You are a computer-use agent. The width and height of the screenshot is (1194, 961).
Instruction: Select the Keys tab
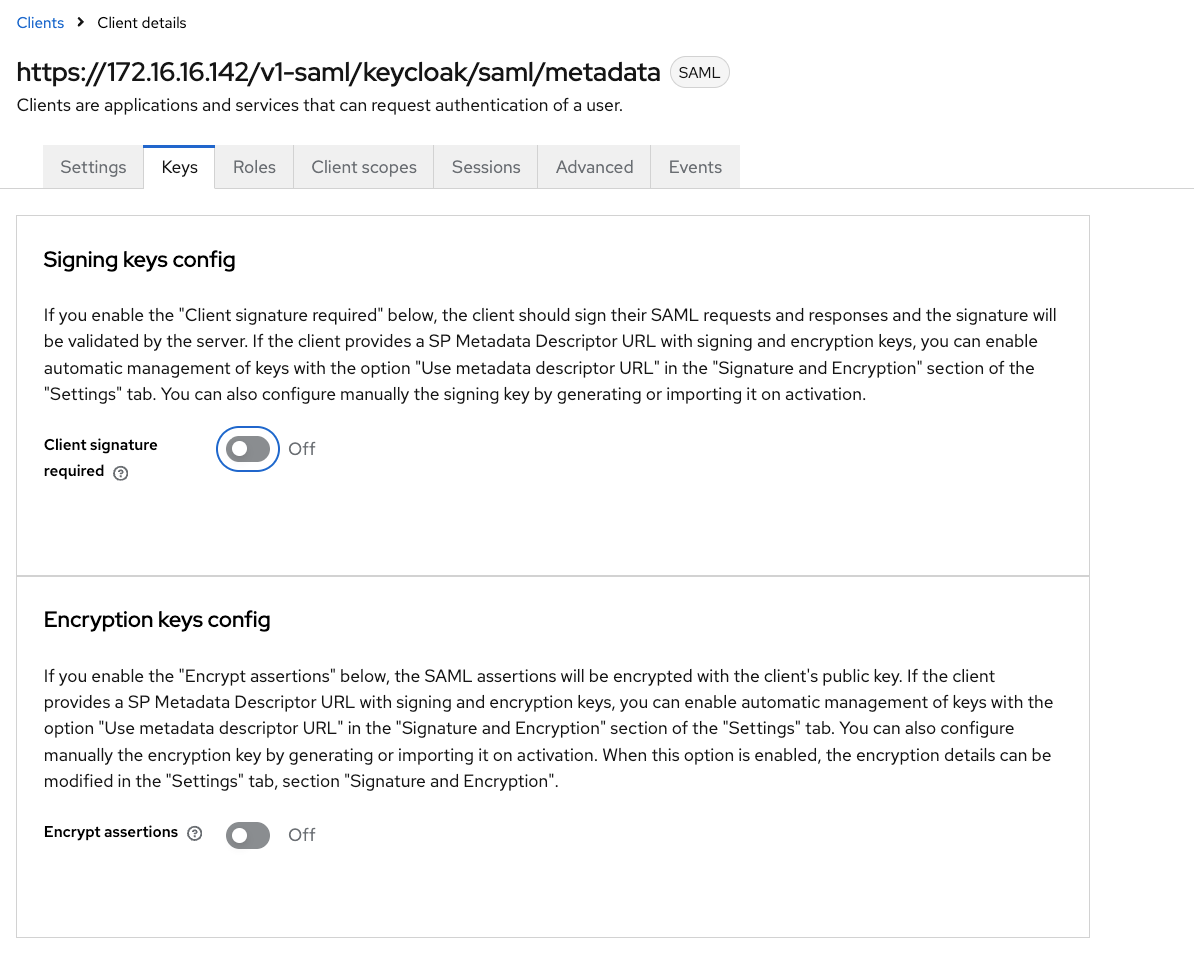tap(179, 167)
